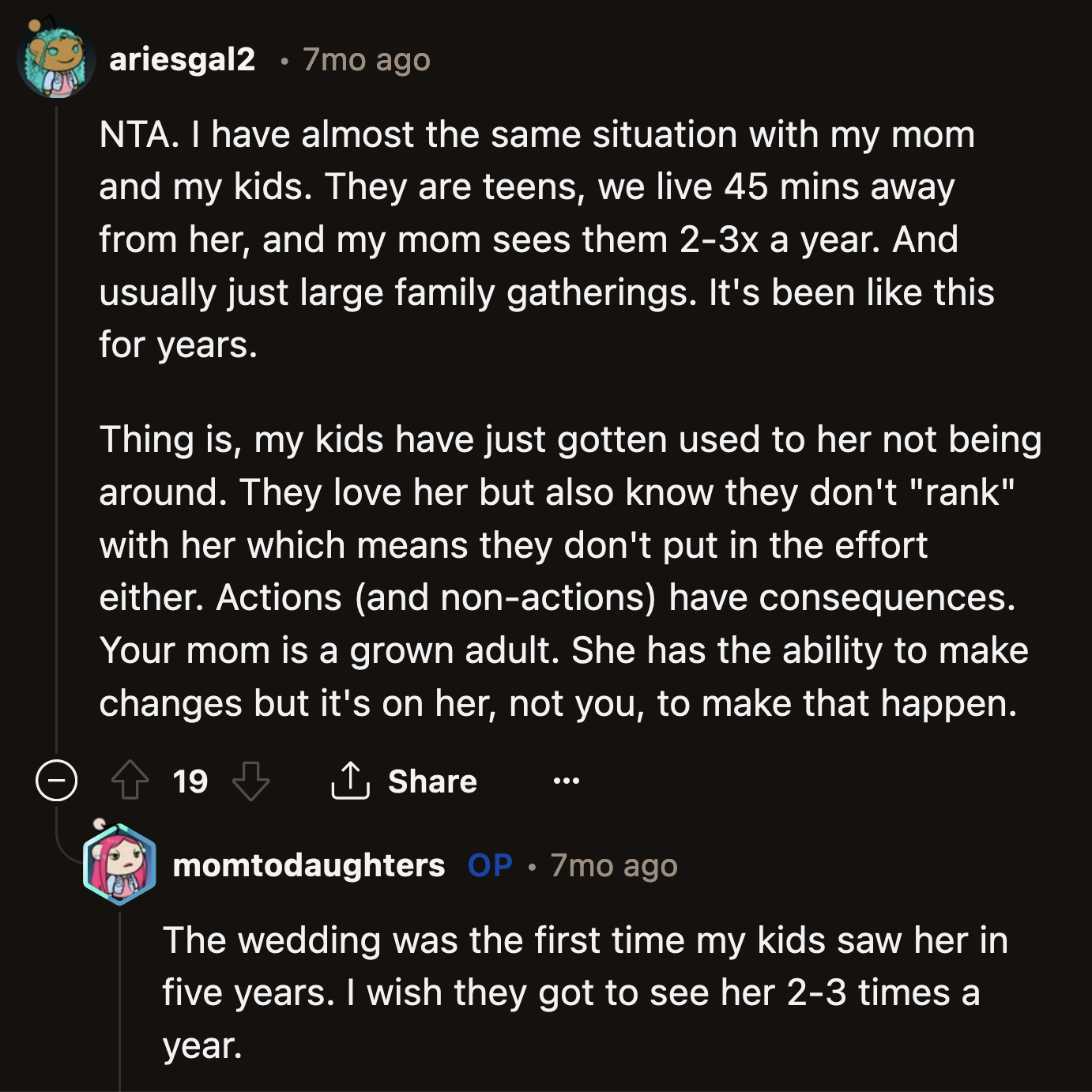Open ariesgal2's profile avatar

57,58
